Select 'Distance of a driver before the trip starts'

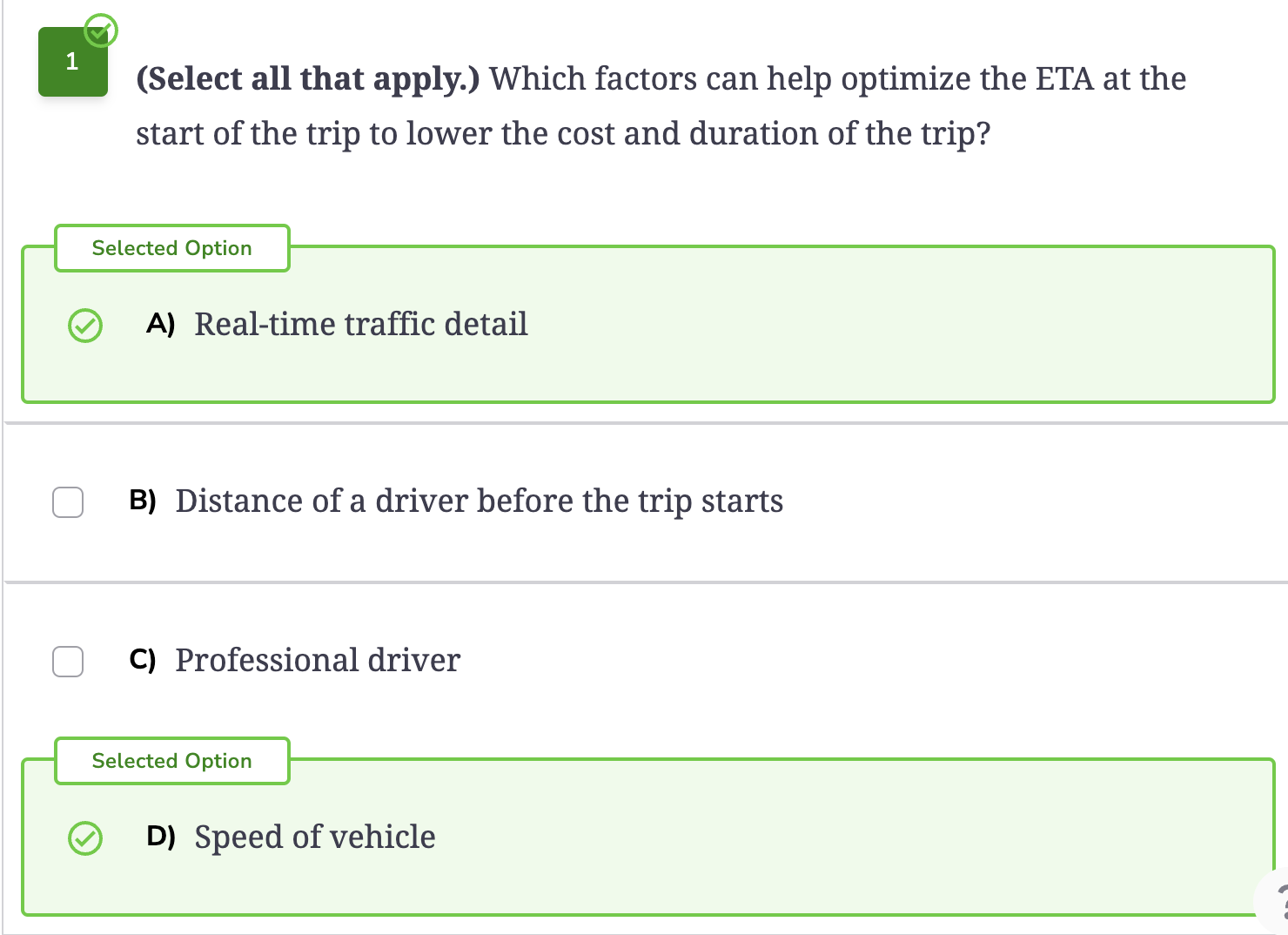pos(480,501)
